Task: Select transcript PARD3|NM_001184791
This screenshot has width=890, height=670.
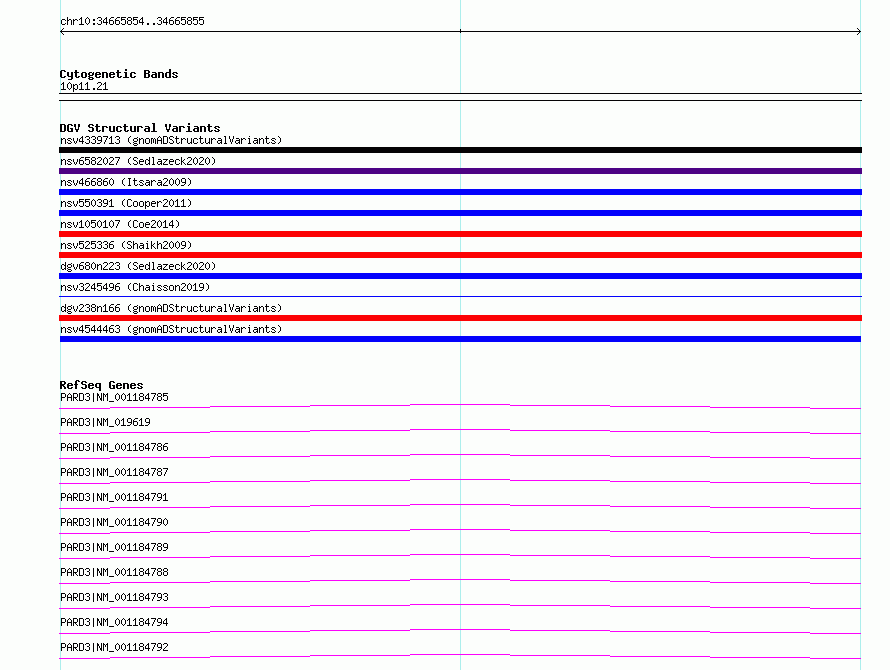Action: coord(114,497)
